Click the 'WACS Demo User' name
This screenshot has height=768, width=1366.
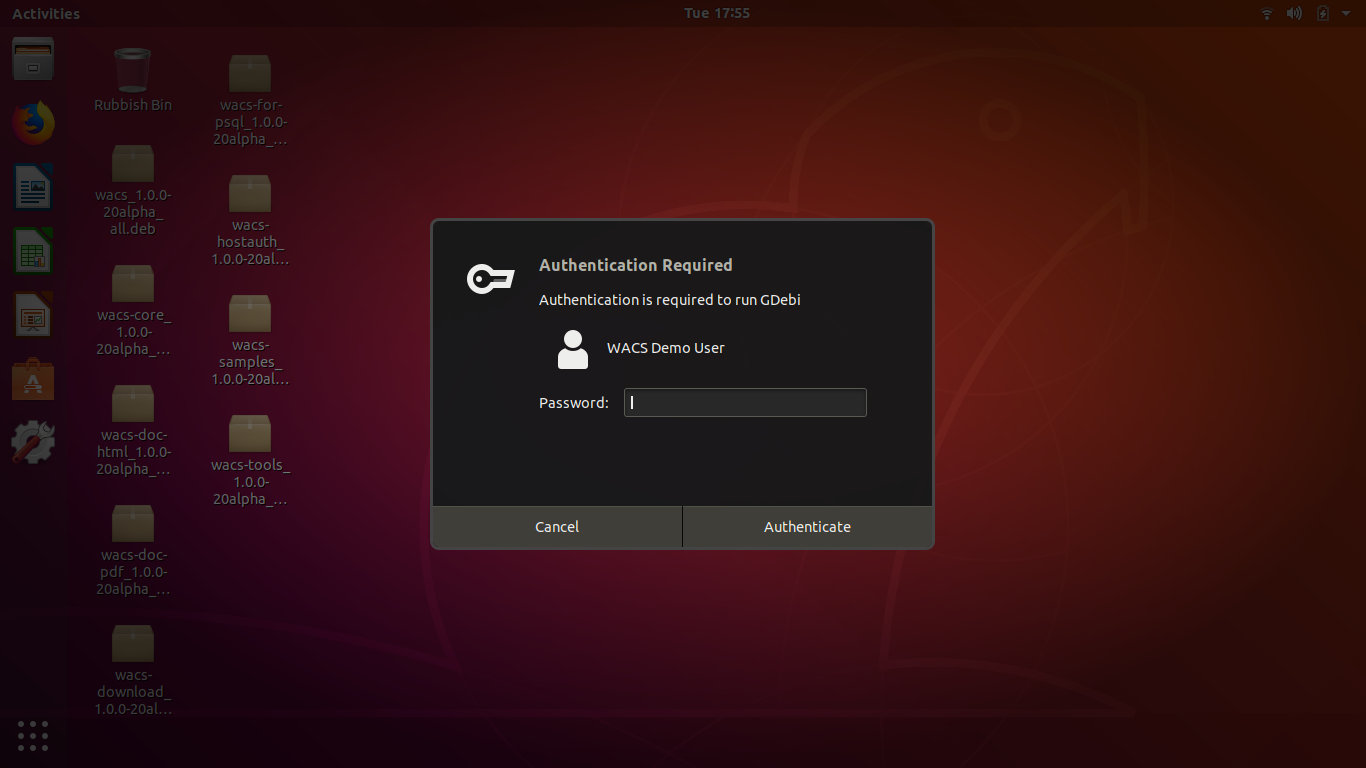click(x=666, y=348)
